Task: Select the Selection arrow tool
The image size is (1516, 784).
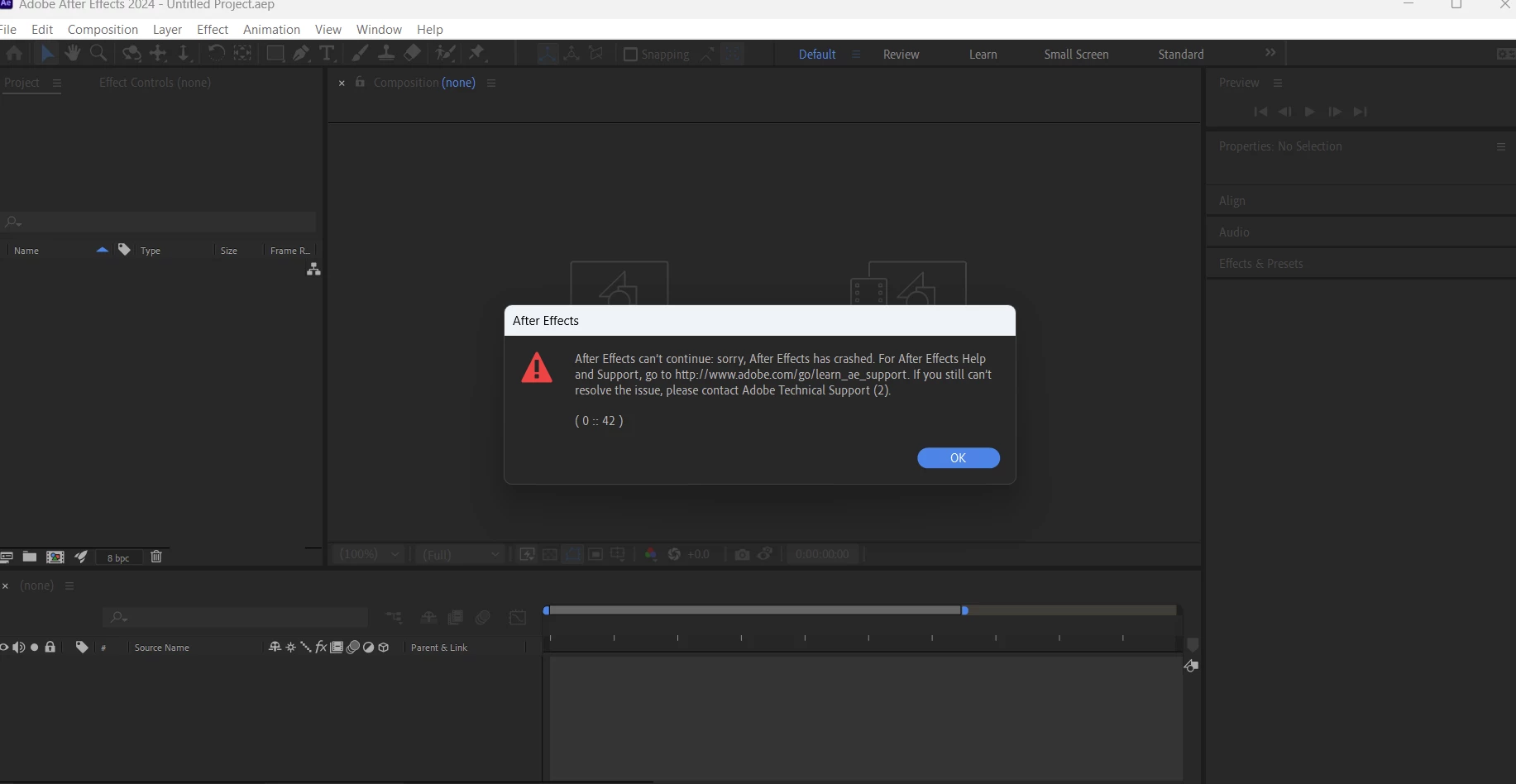Action: [x=47, y=54]
